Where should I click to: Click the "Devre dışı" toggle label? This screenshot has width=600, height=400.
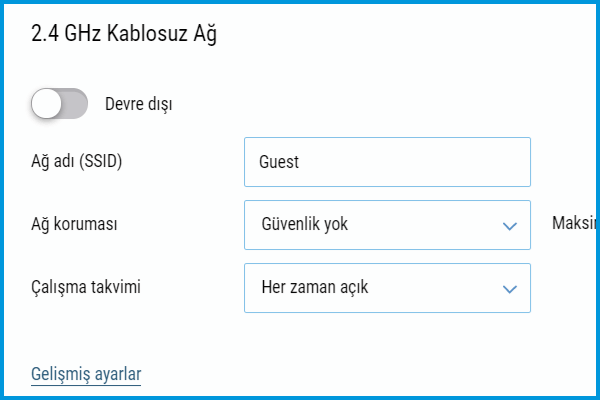(138, 103)
